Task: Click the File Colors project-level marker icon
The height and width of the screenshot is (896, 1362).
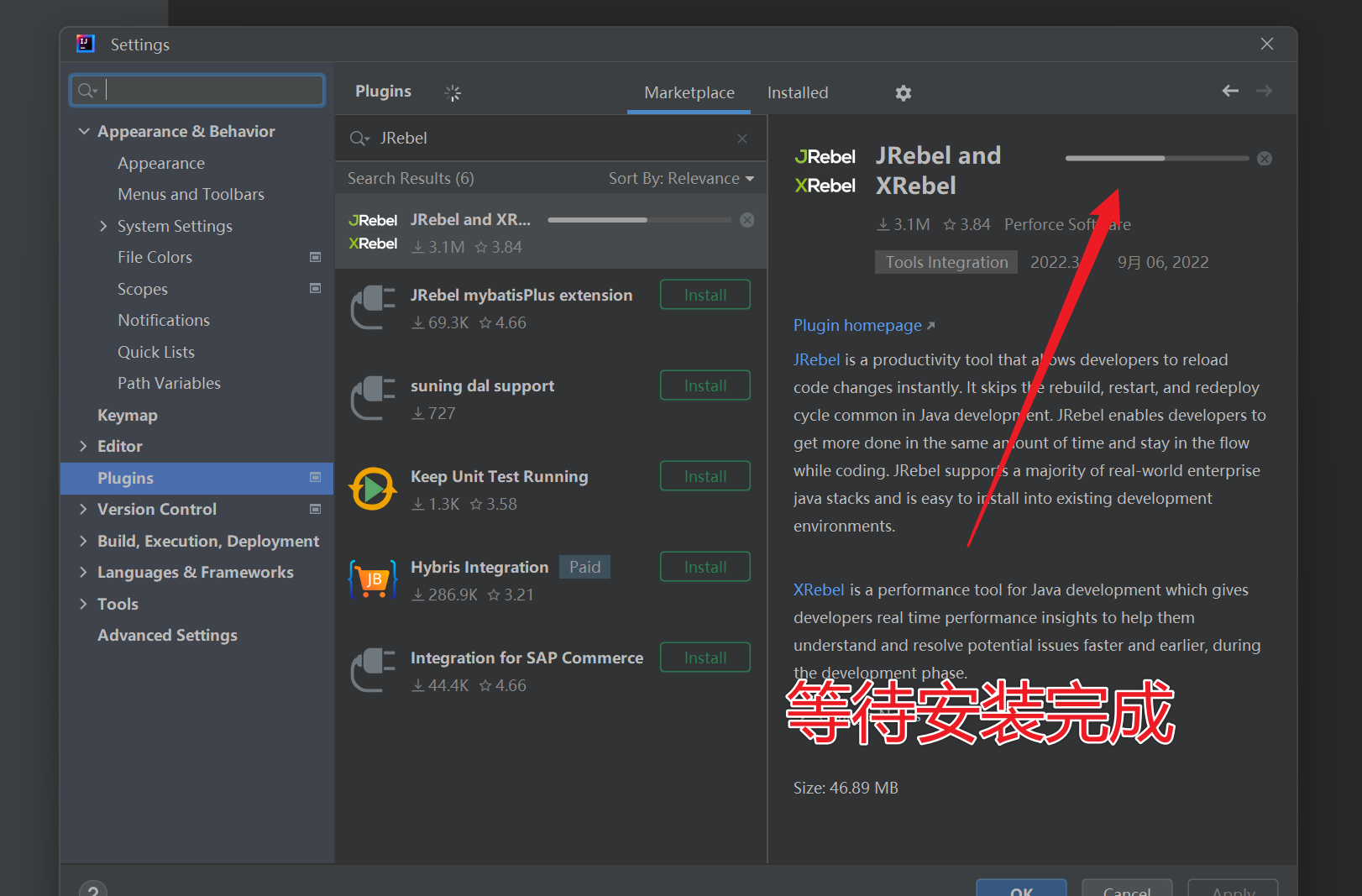Action: click(316, 257)
